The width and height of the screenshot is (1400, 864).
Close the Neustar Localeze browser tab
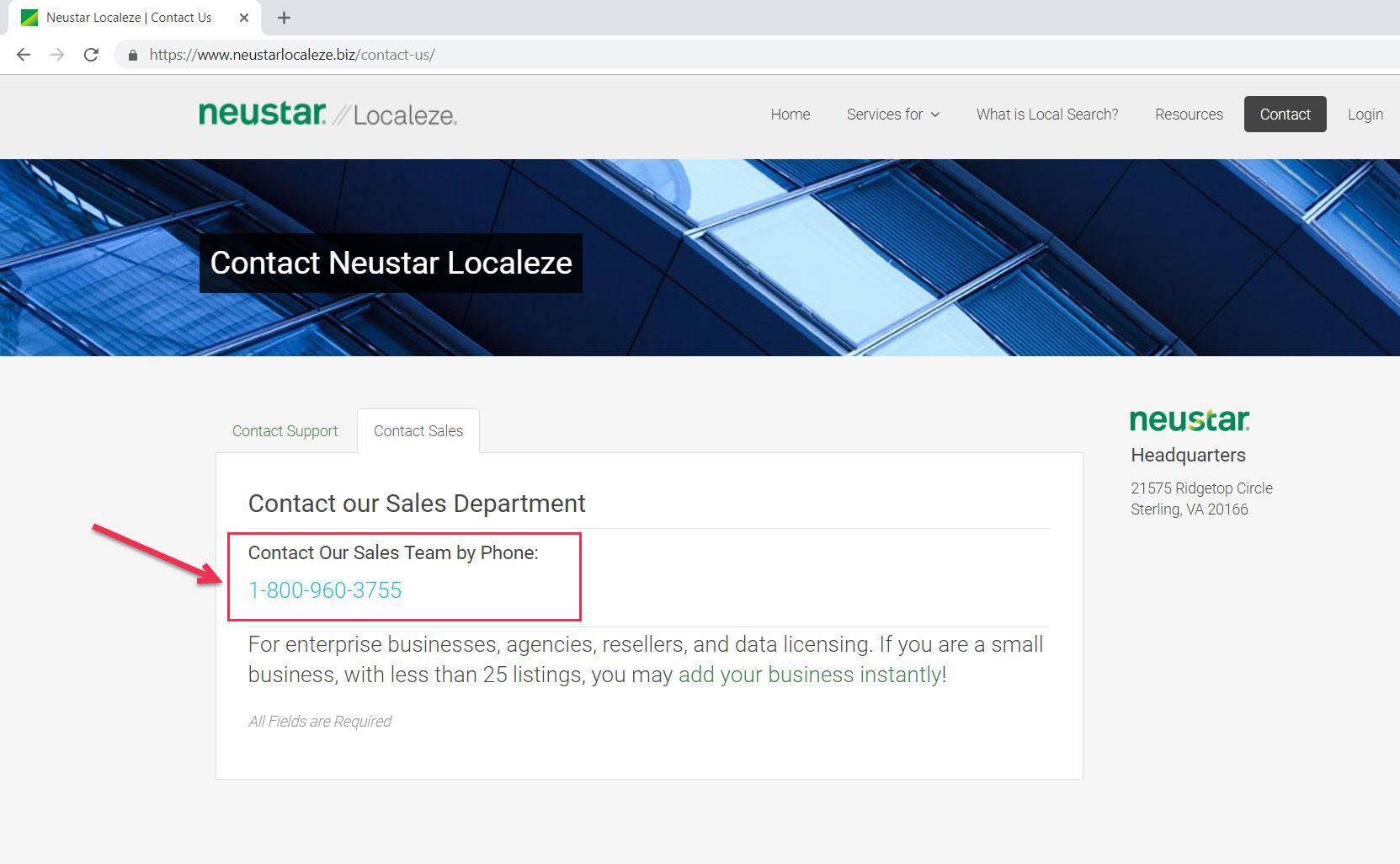(243, 18)
